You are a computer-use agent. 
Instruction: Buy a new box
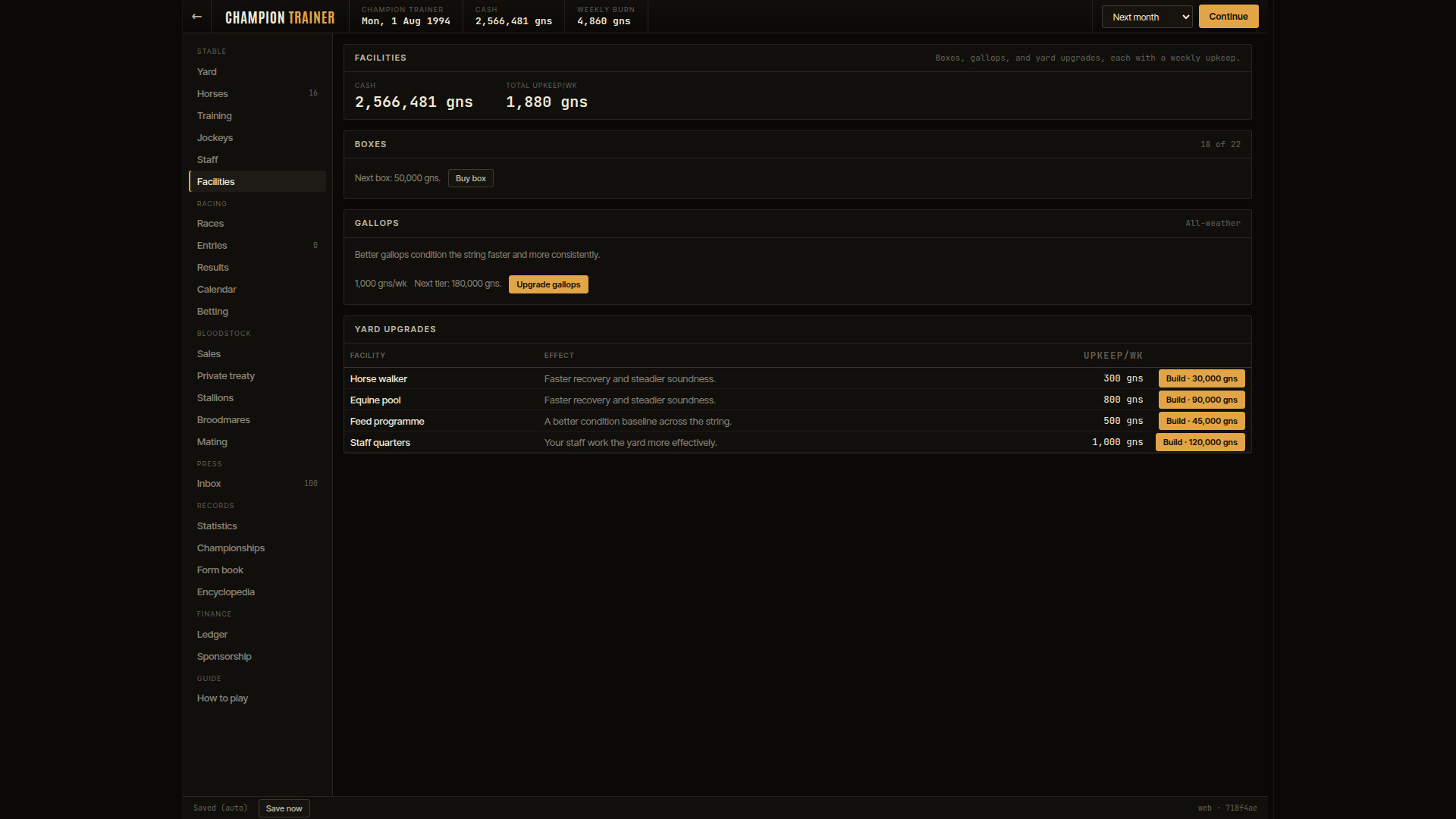(x=471, y=178)
